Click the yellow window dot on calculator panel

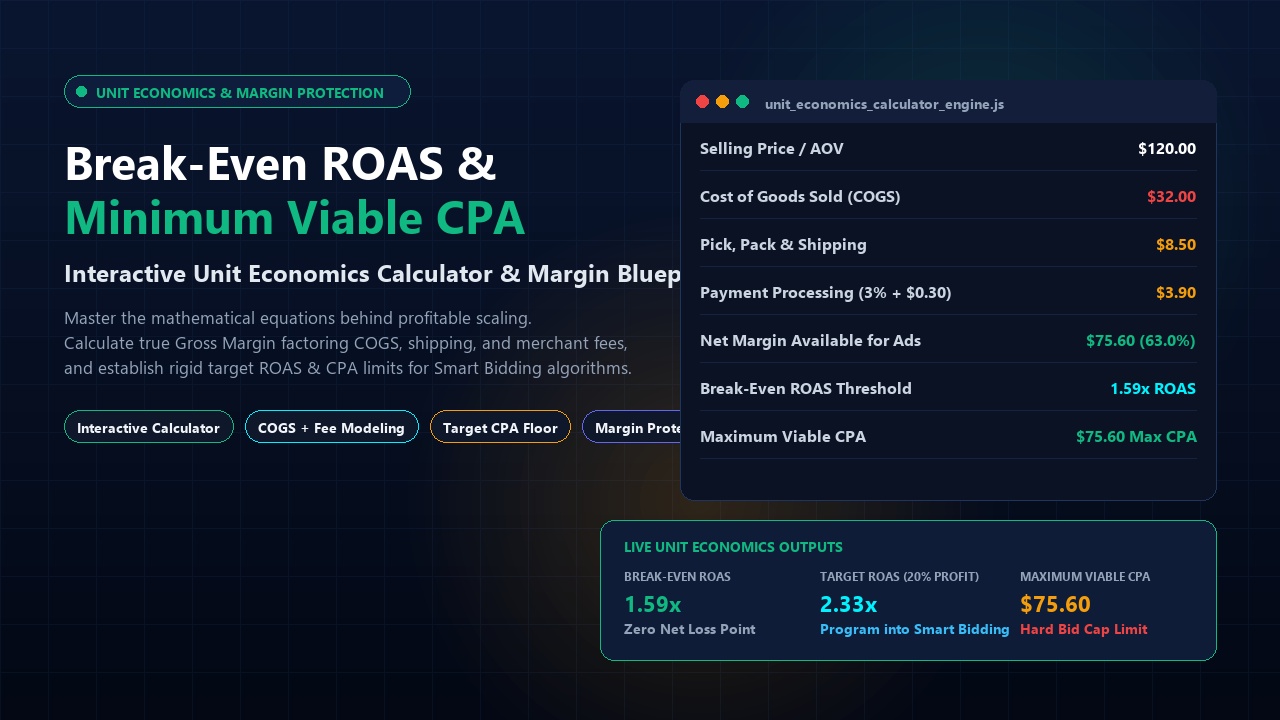722,102
